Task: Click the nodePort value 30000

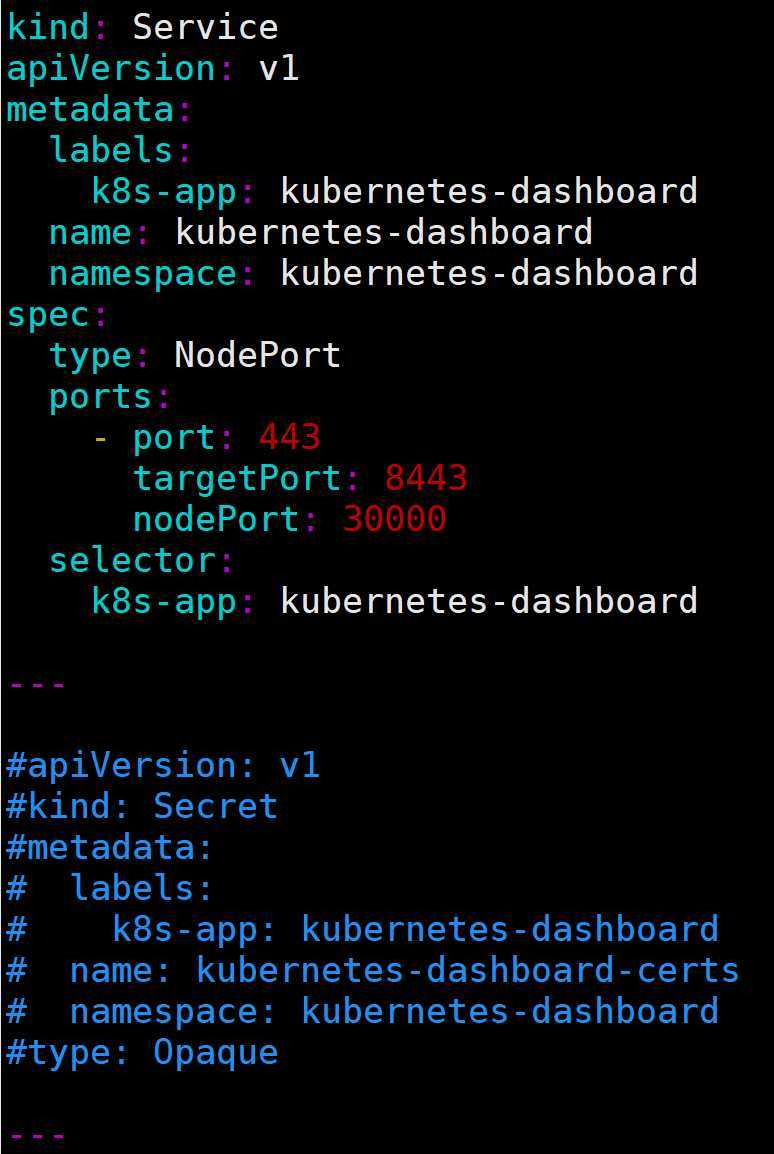Action: pyautogui.click(x=394, y=519)
